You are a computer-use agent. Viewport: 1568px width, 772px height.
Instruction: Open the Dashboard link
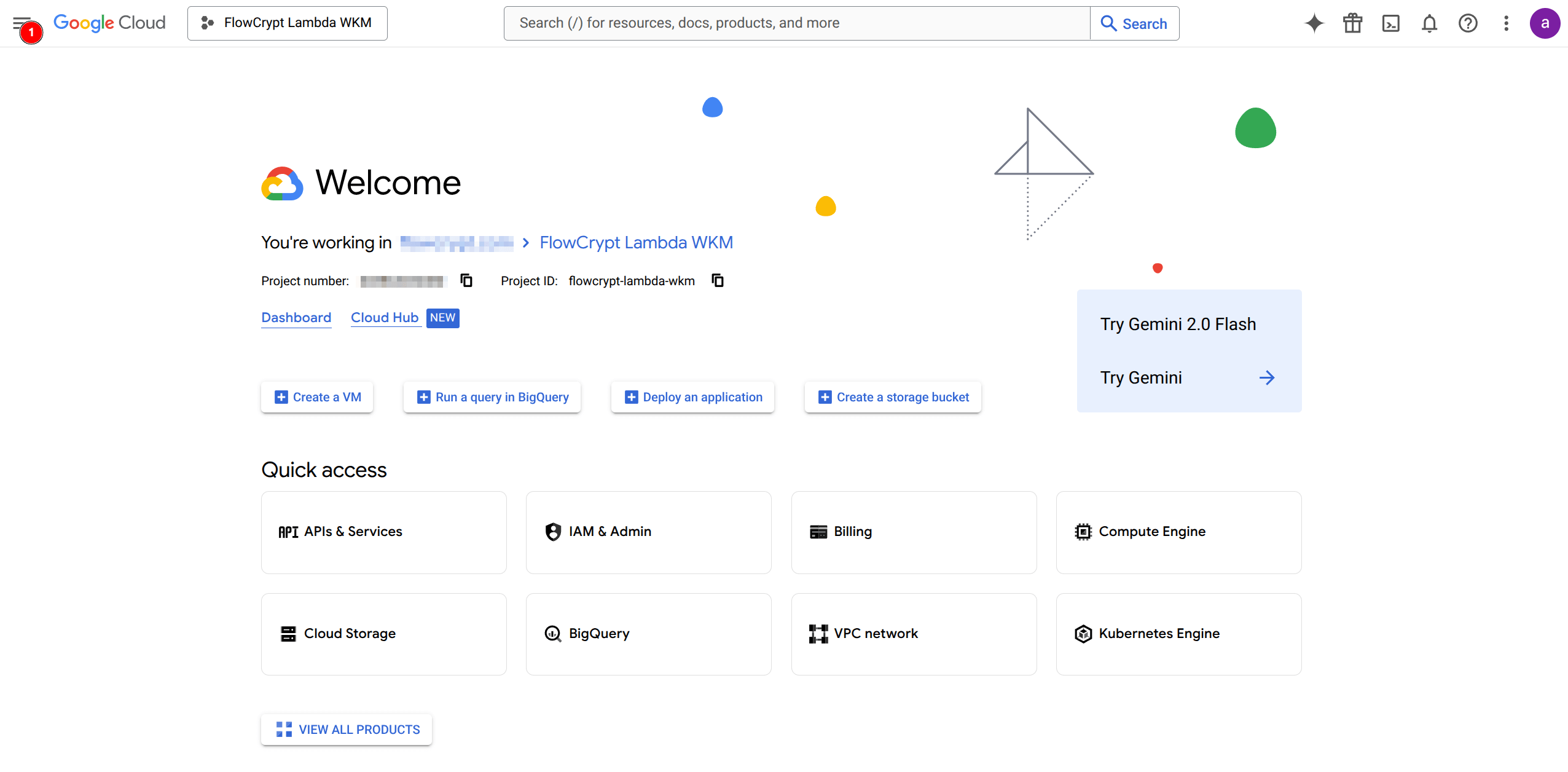(x=296, y=318)
